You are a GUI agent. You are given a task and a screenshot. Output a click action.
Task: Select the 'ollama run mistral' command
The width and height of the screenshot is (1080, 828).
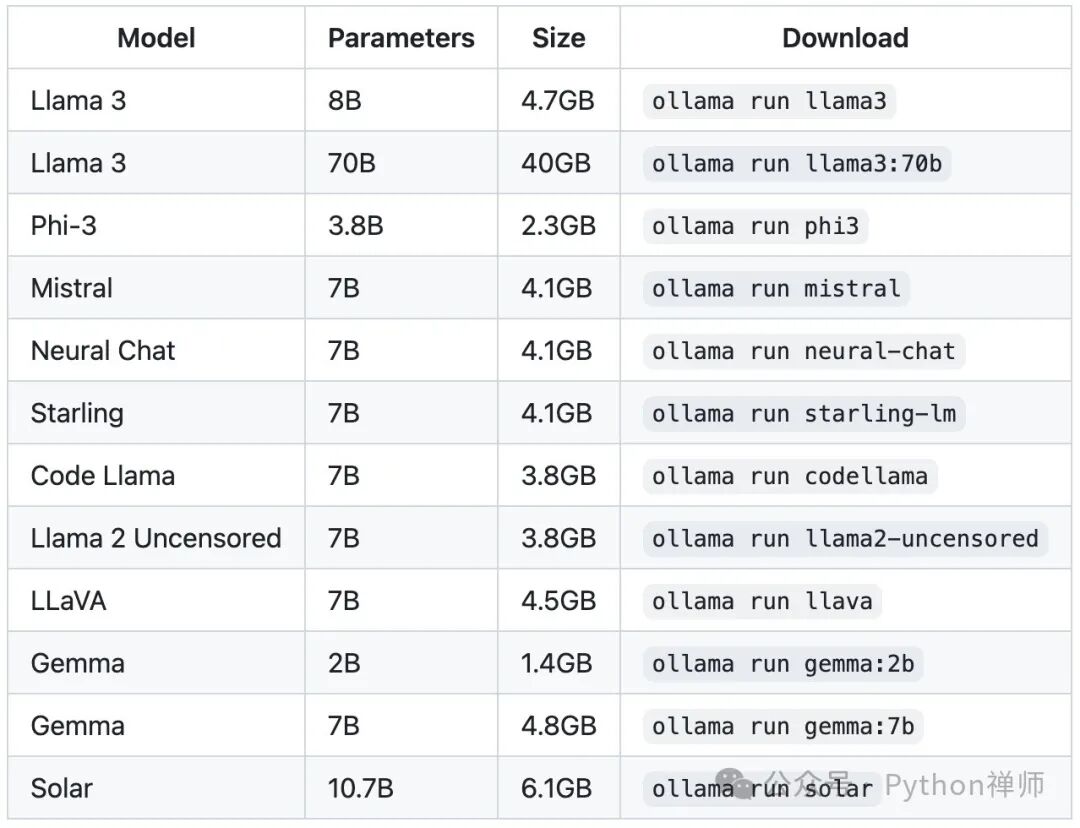coord(776,288)
